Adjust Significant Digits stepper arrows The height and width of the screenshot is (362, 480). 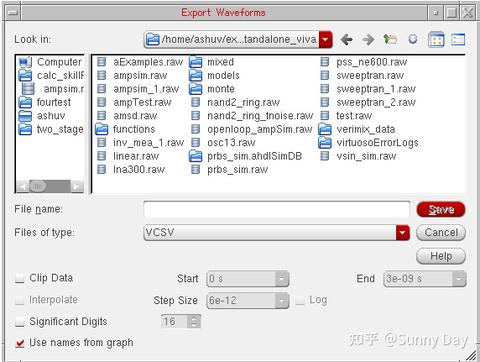[194, 321]
